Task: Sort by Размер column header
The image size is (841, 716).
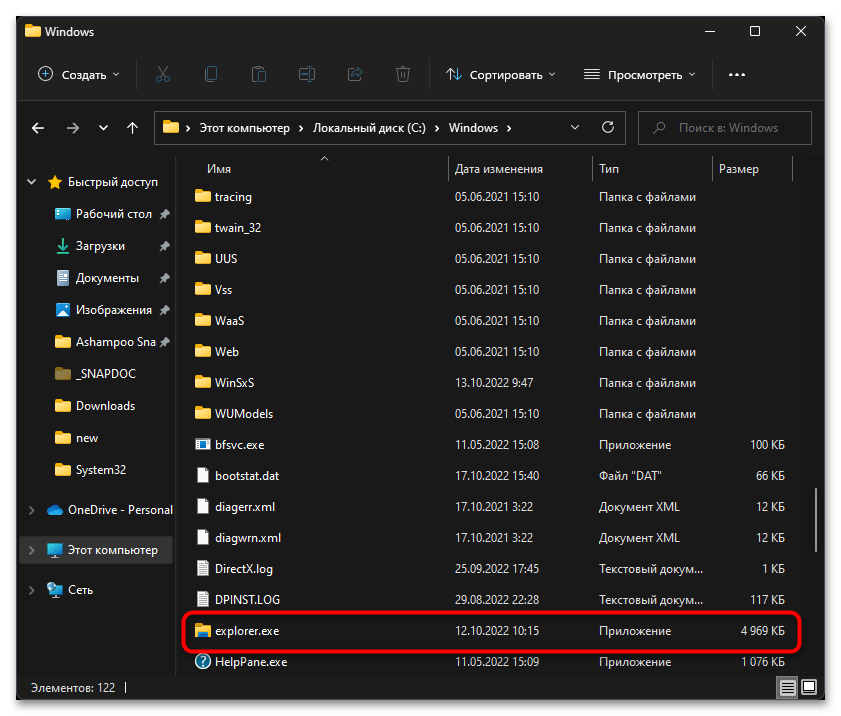Action: click(x=739, y=169)
